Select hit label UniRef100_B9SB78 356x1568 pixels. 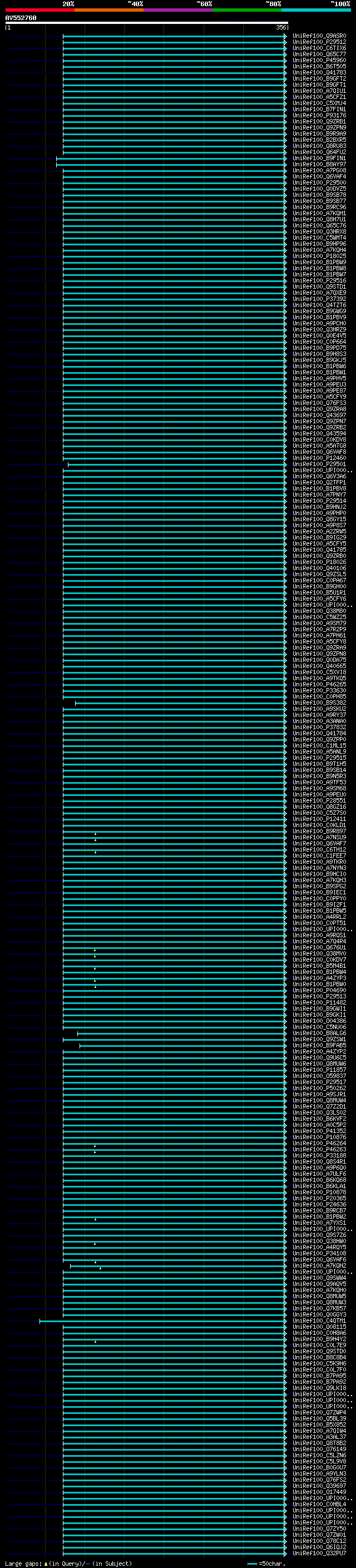(319, 195)
